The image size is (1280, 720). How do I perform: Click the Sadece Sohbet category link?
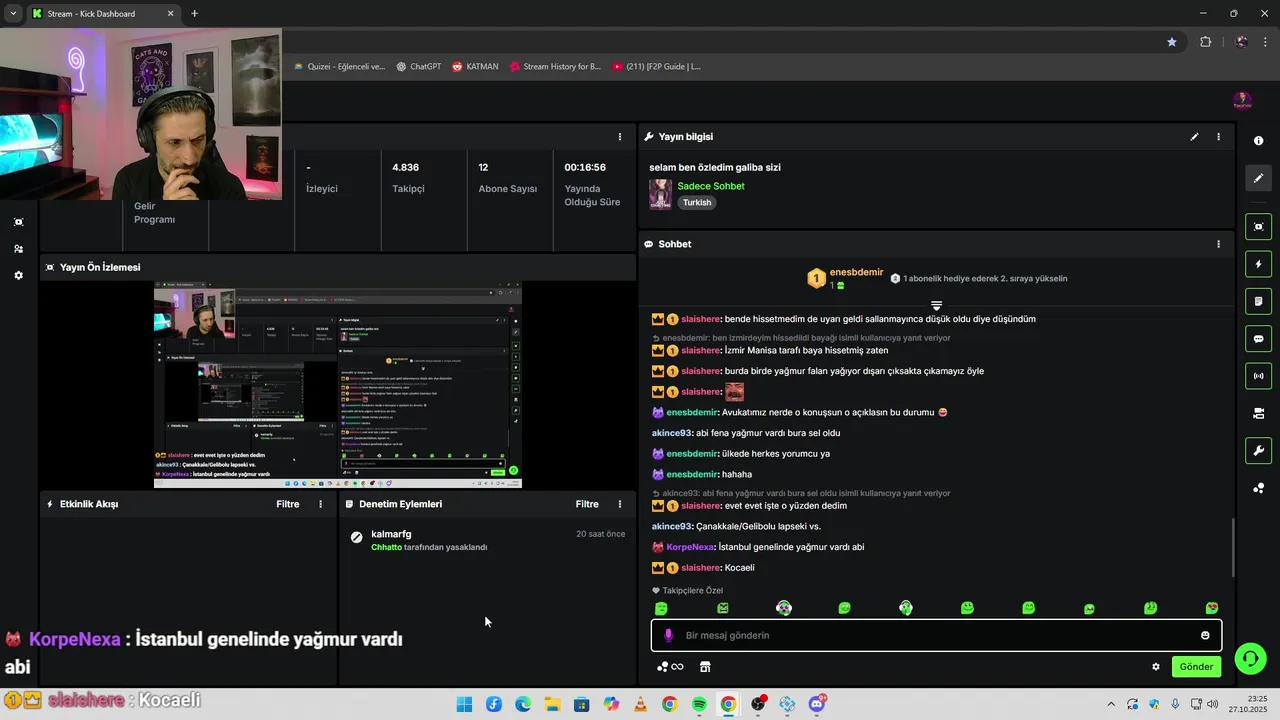pyautogui.click(x=711, y=186)
